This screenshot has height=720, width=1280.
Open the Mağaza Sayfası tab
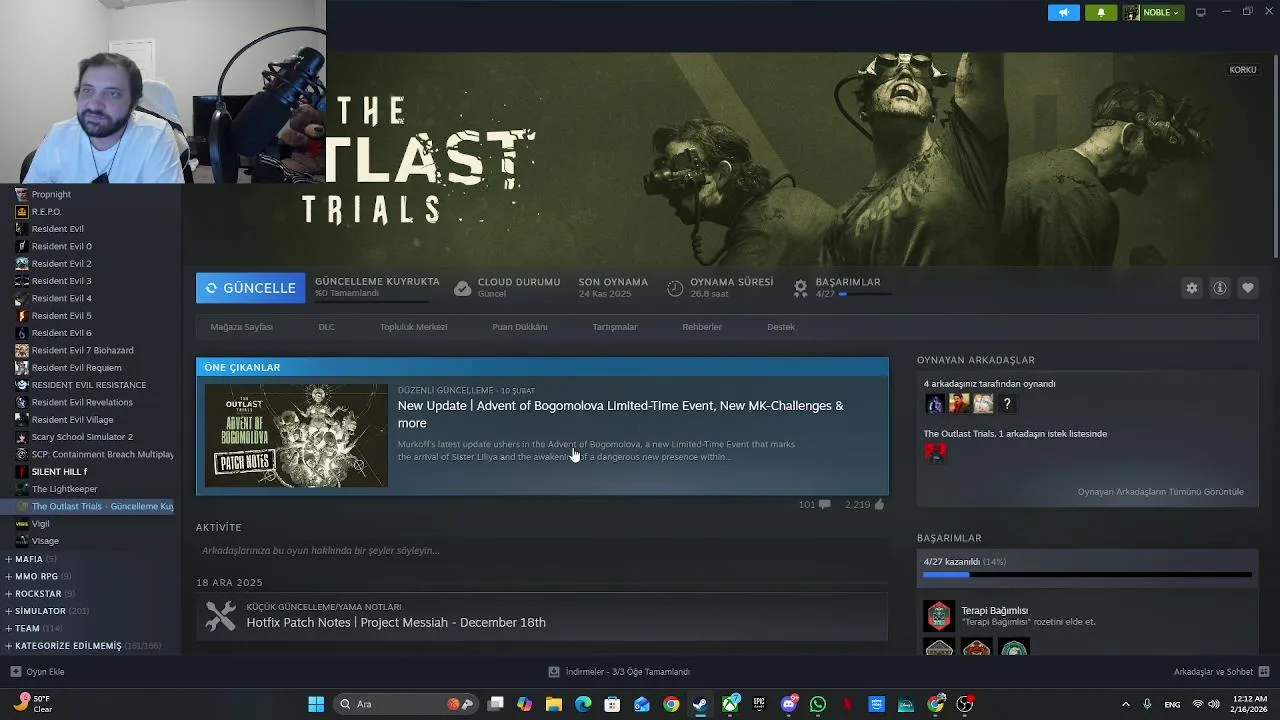241,327
